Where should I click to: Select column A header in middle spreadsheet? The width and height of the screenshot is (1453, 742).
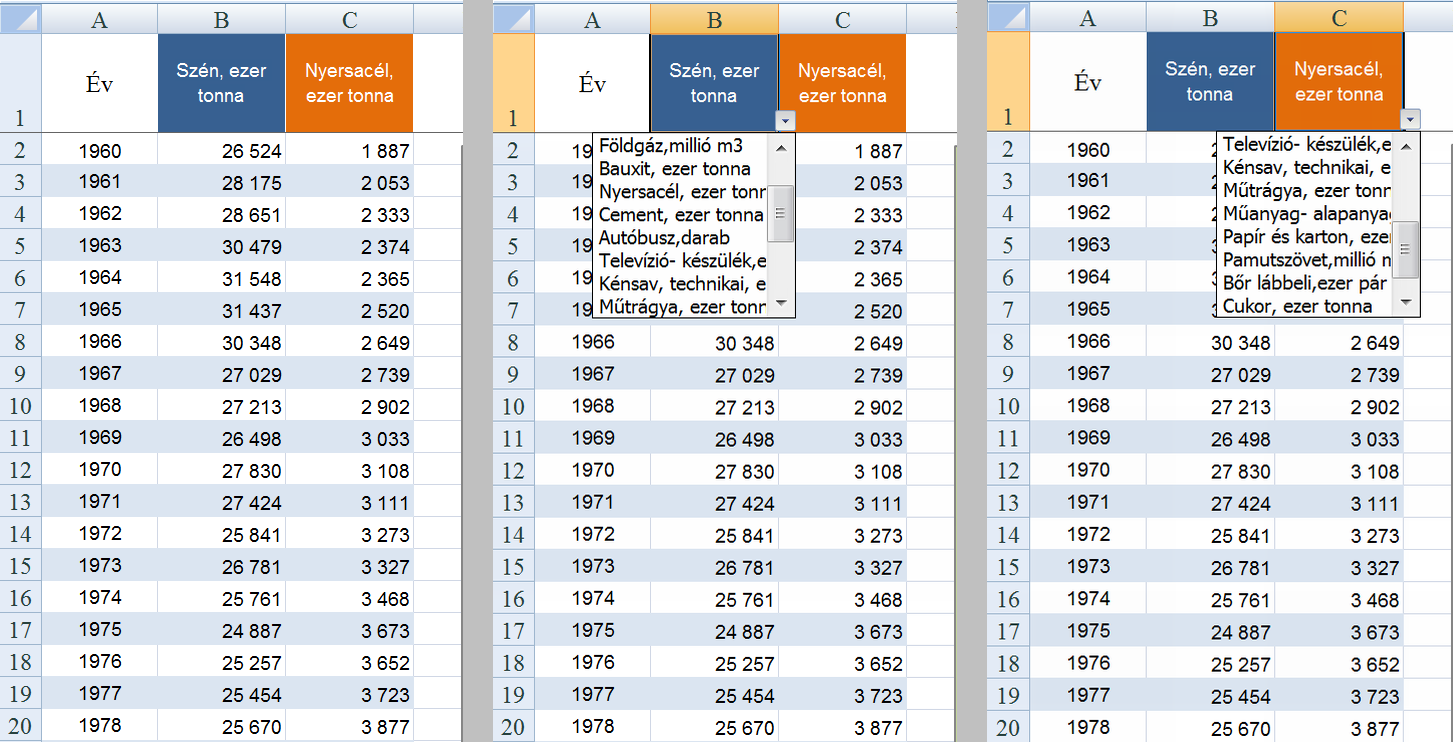pos(593,18)
